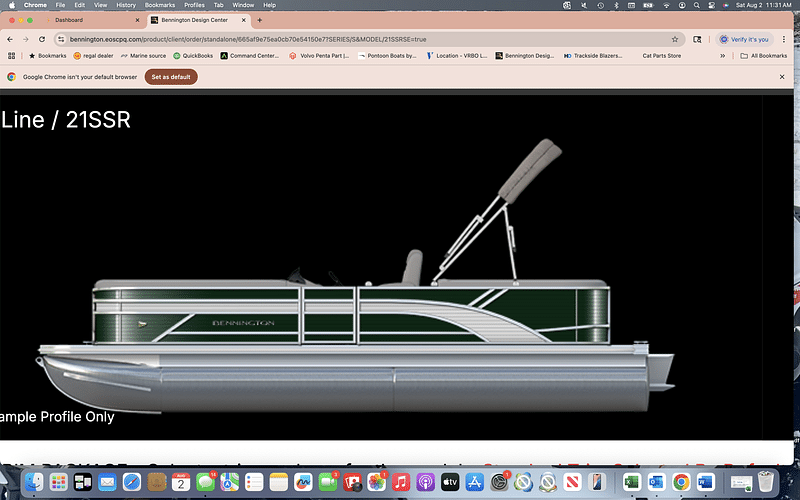Open Podcasts from the Dock
Image resolution: width=800 pixels, height=500 pixels.
click(426, 482)
